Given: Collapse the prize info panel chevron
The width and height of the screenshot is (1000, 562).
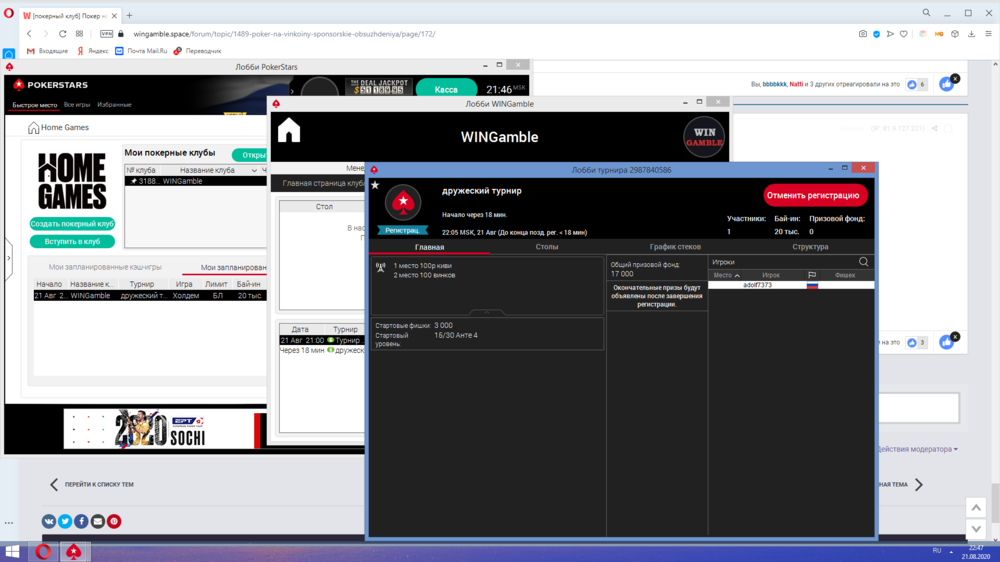Looking at the screenshot, I should [x=486, y=313].
